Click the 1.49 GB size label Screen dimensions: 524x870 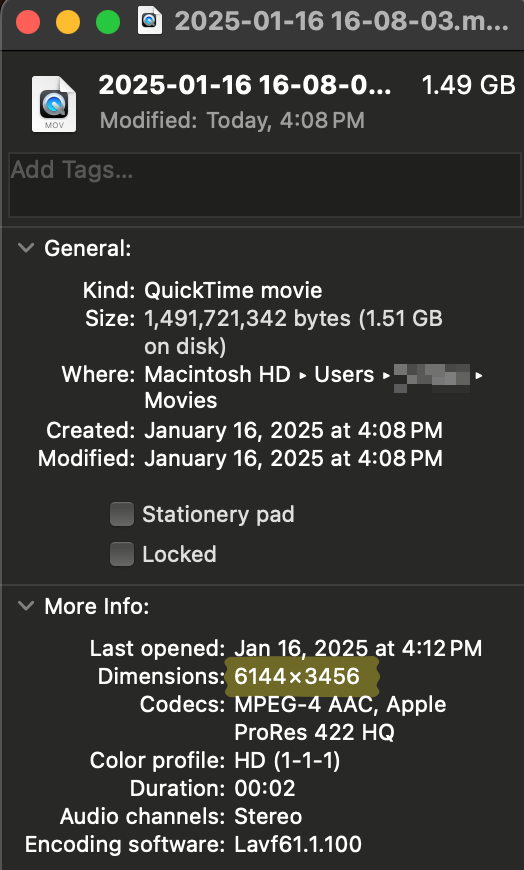pos(469,85)
